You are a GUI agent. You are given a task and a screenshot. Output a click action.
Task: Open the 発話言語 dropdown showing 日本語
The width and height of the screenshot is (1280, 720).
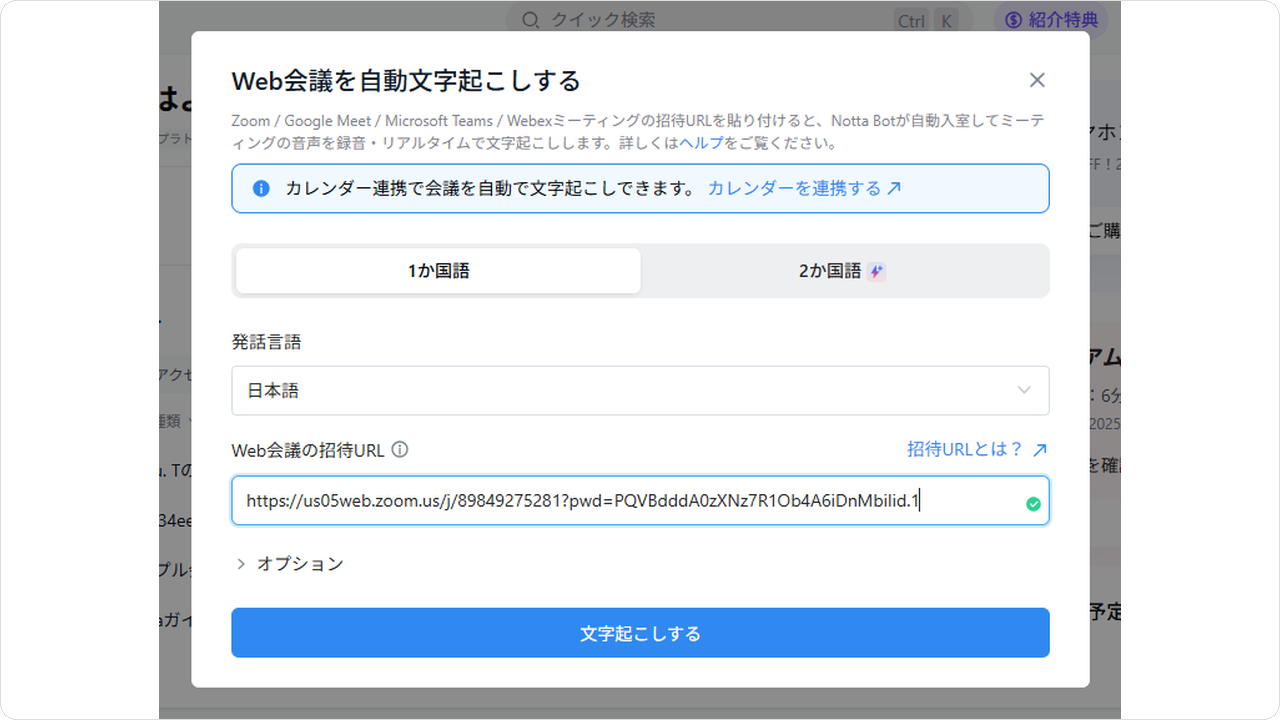(x=640, y=390)
